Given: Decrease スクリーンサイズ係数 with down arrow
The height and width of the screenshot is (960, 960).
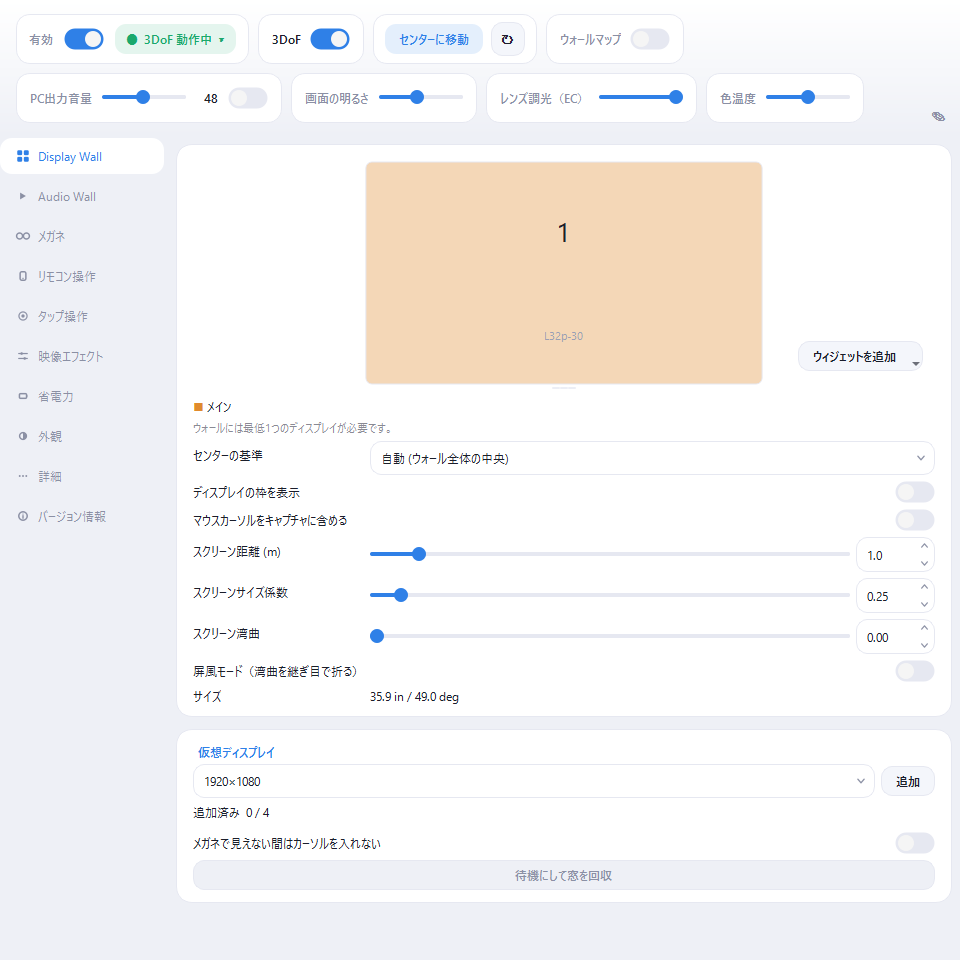Looking at the screenshot, I should pos(924,604).
